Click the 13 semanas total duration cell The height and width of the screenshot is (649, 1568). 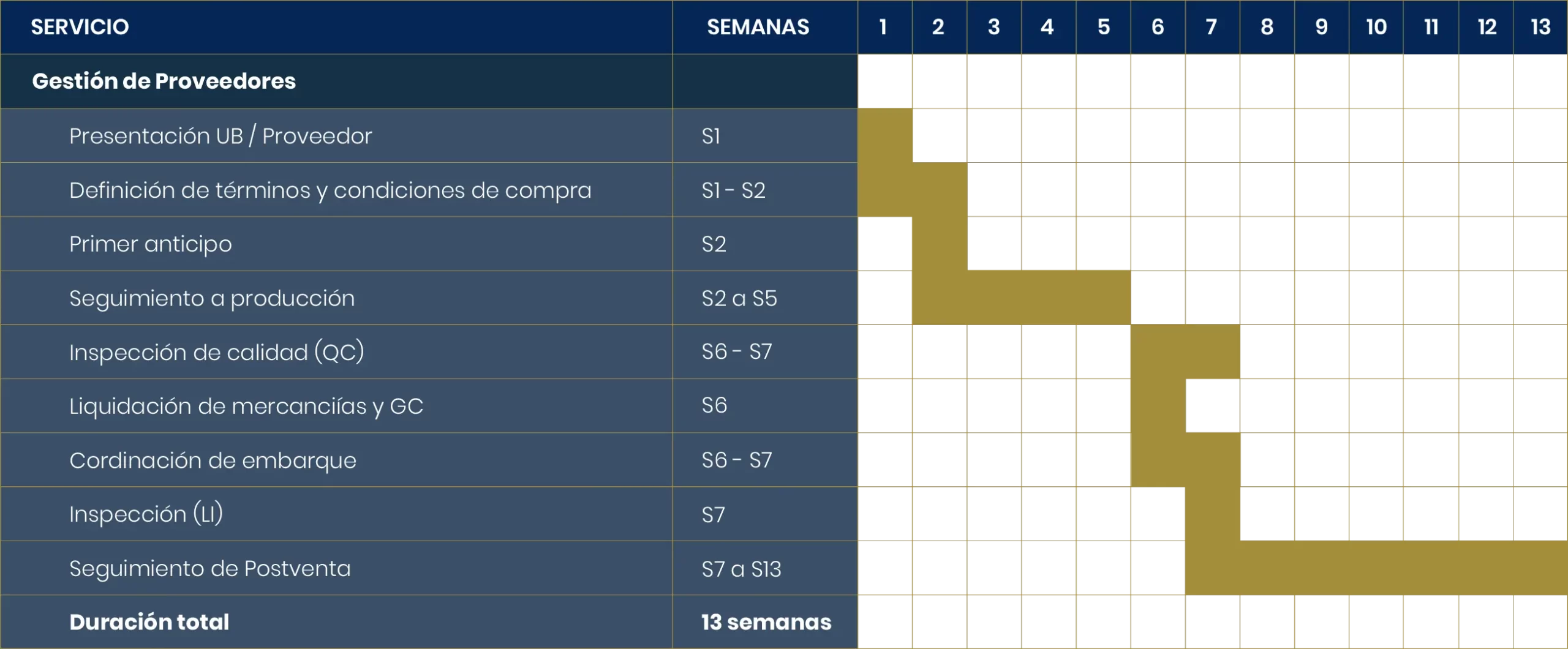(766, 622)
